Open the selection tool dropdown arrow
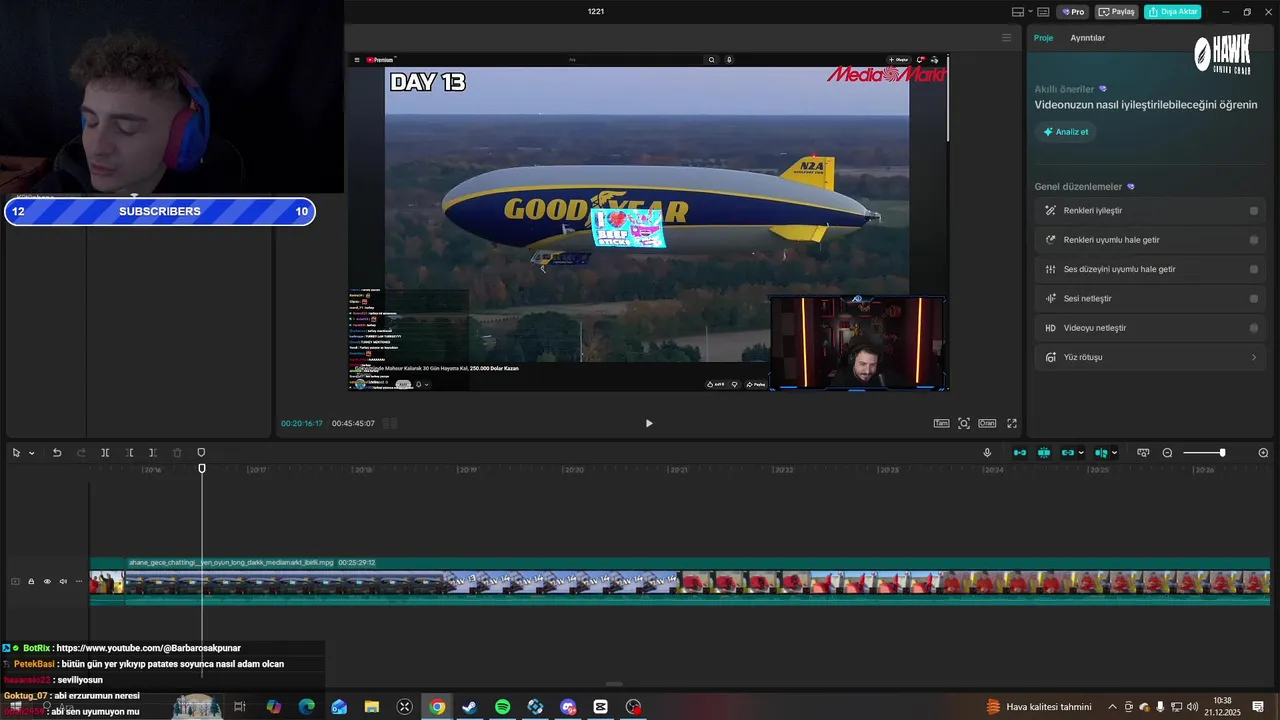The image size is (1280, 720). [x=32, y=453]
